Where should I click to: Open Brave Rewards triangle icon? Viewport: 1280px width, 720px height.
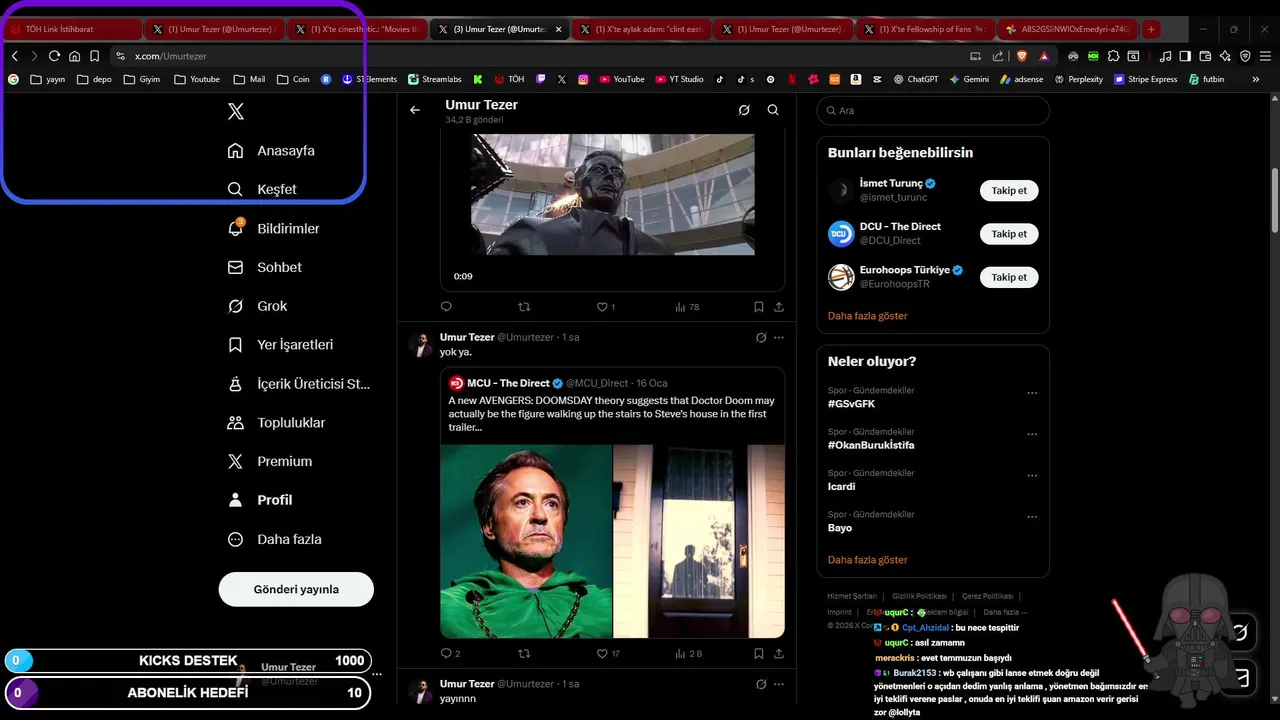1044,57
